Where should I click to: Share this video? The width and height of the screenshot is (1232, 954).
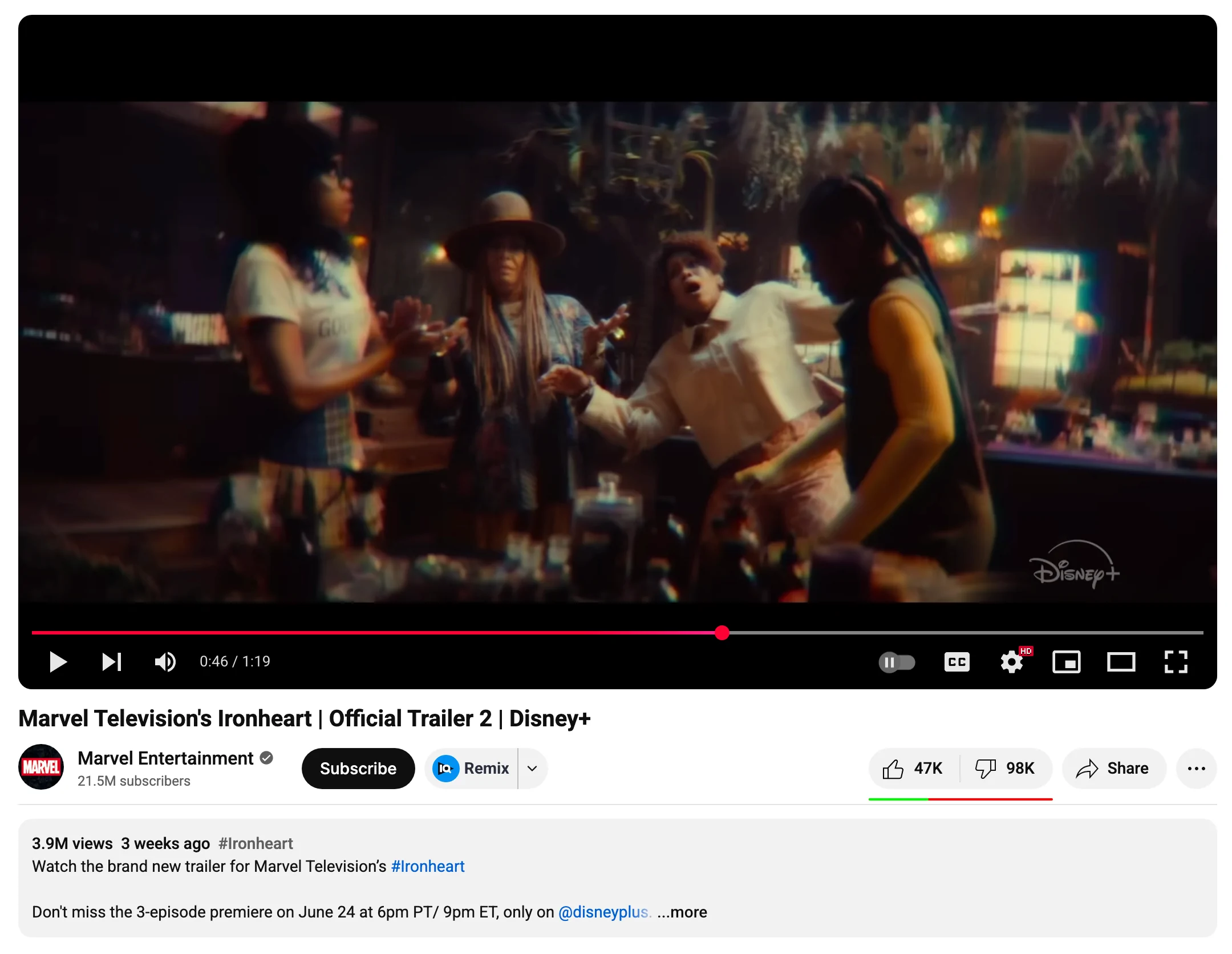pos(1113,769)
